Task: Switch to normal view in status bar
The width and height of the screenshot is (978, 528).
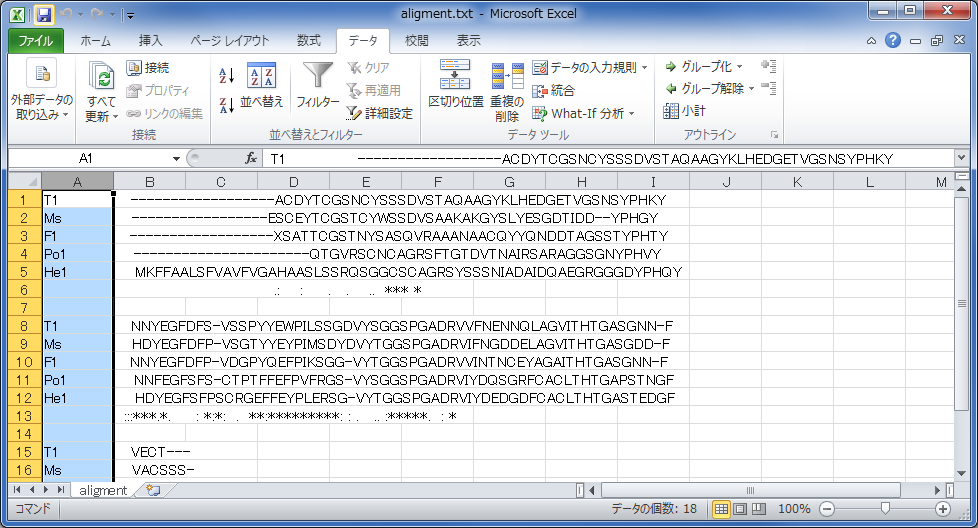Action: (x=721, y=509)
